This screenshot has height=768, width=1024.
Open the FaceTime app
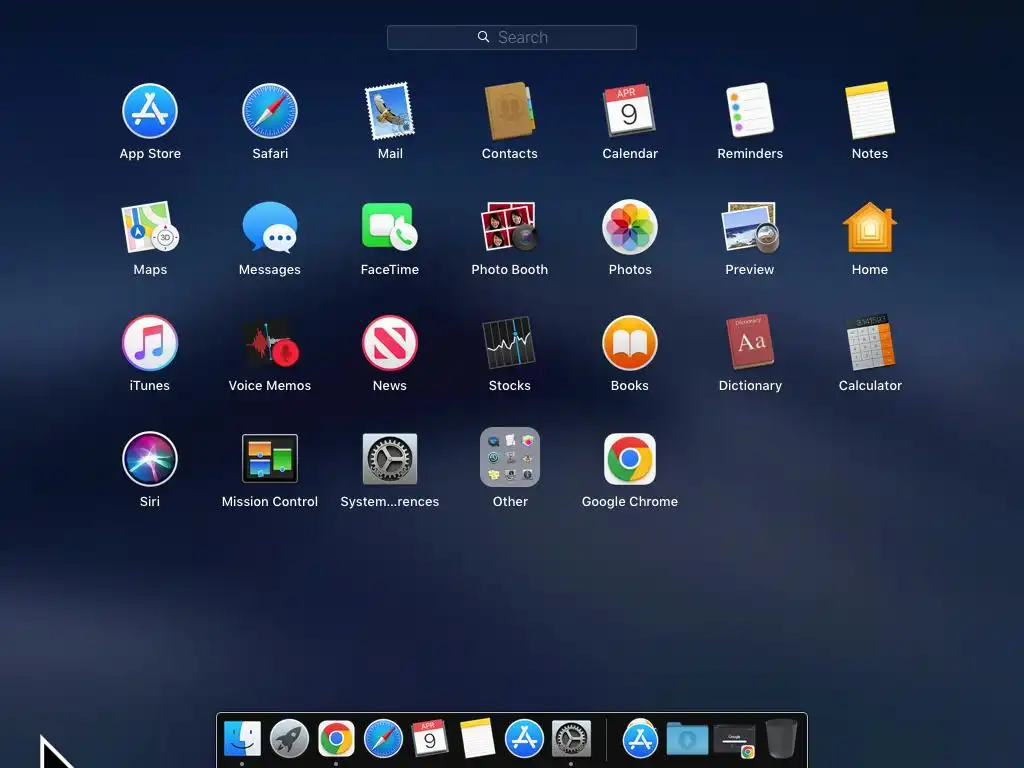[390, 226]
